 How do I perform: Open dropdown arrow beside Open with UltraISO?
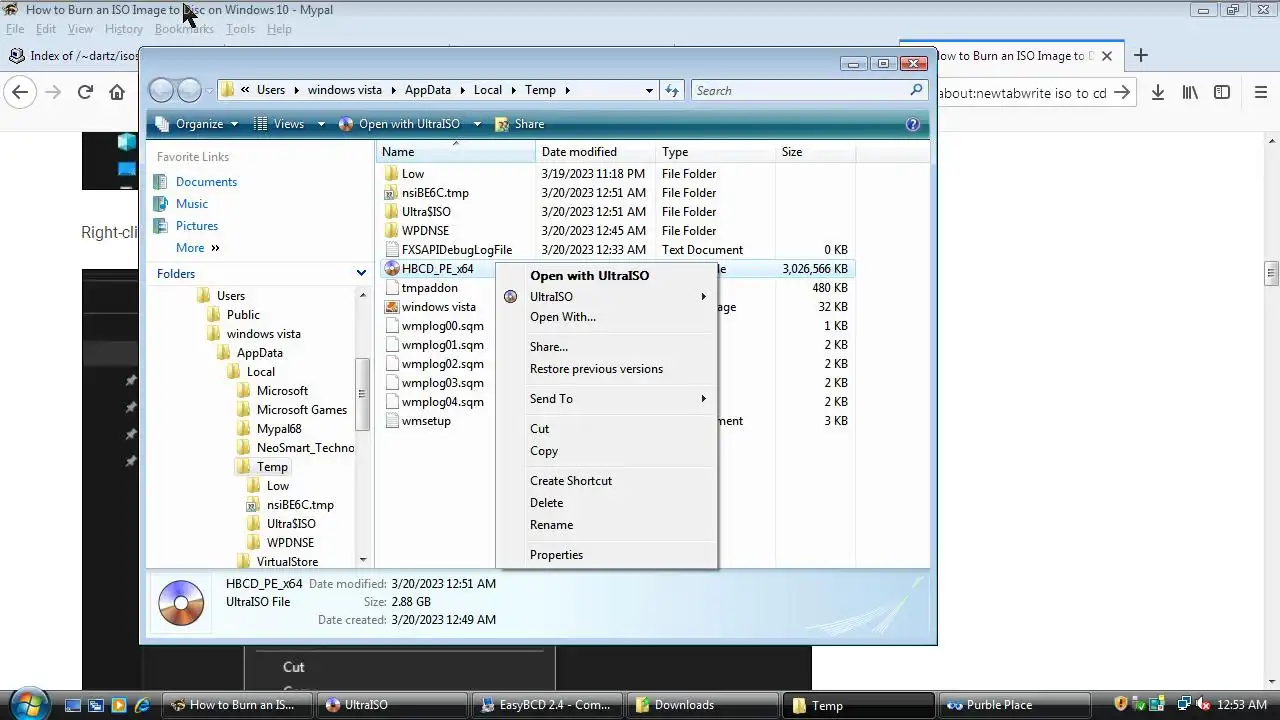(477, 124)
